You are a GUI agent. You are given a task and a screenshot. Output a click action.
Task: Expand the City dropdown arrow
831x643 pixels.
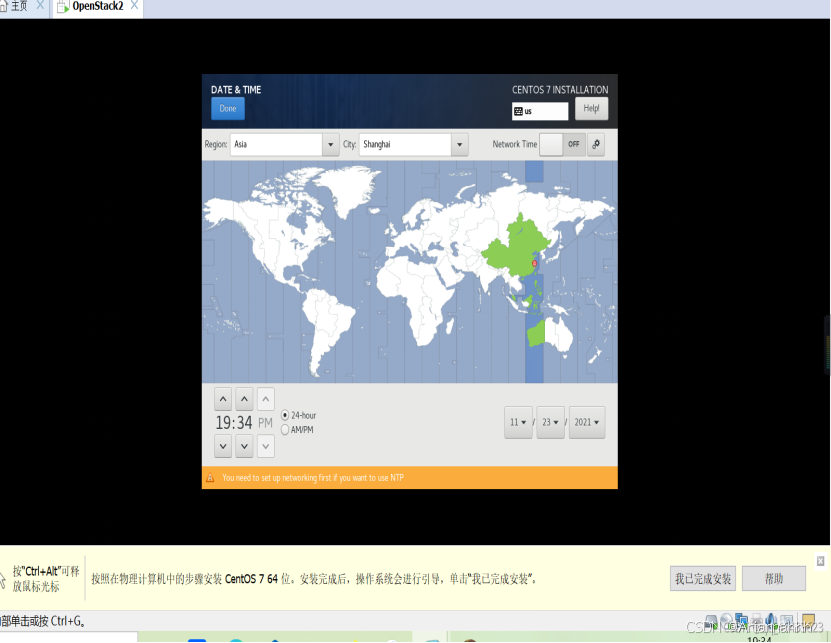point(459,144)
